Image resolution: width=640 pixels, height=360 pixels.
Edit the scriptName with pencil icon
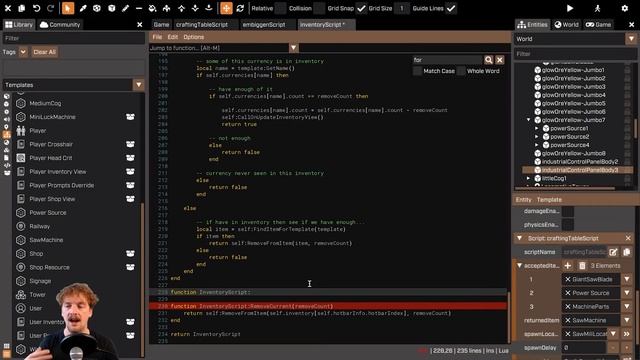tap(613, 252)
